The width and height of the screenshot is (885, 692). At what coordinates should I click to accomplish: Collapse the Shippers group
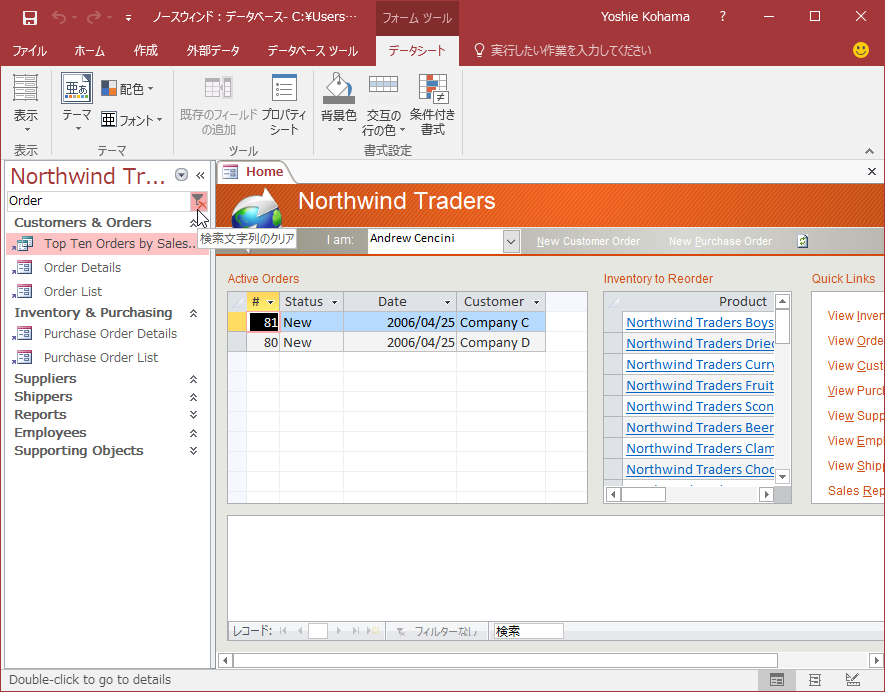click(193, 397)
